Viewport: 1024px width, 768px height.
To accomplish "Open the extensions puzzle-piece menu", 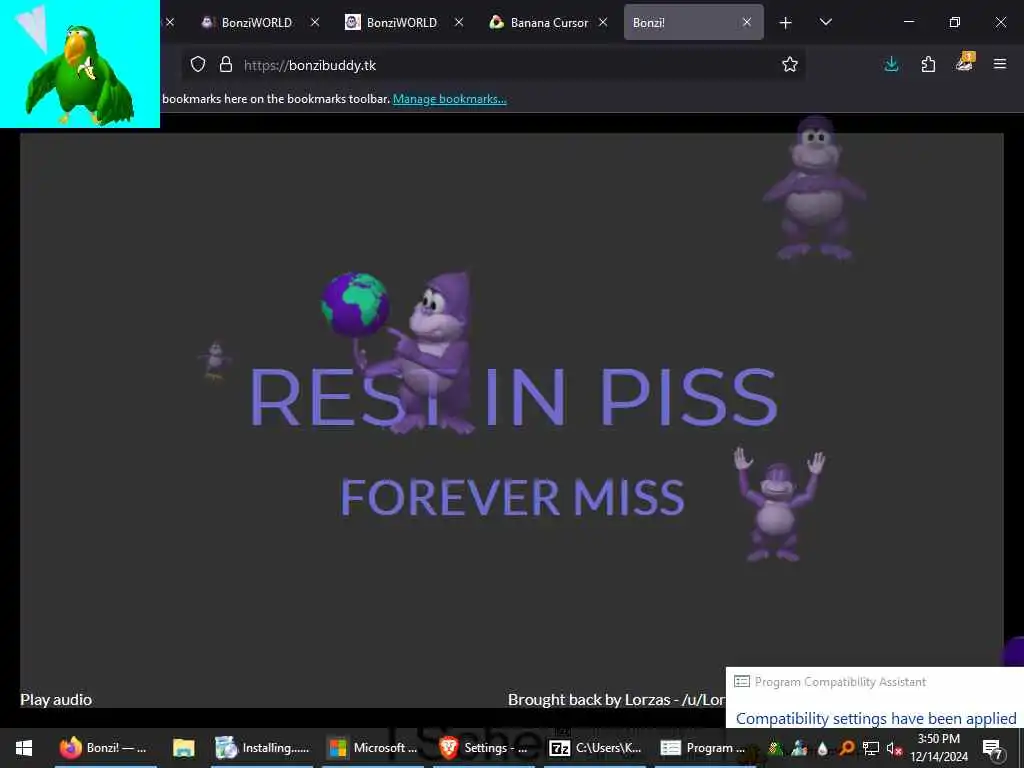I will tap(928, 64).
